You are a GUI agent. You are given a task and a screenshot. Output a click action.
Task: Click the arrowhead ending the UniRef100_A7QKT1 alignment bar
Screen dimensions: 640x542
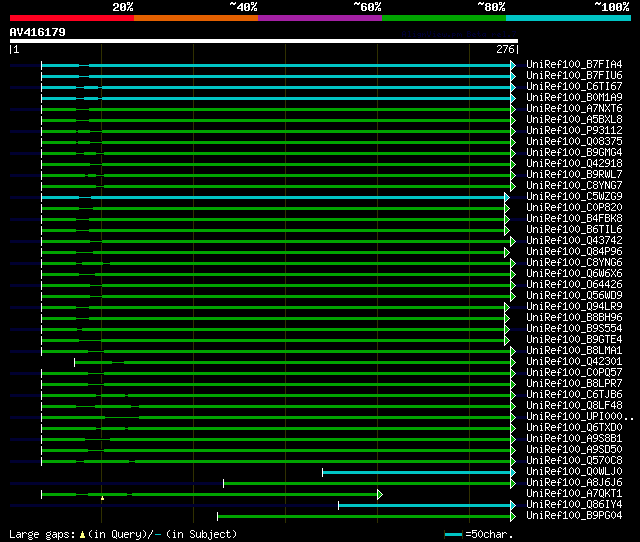379,494
